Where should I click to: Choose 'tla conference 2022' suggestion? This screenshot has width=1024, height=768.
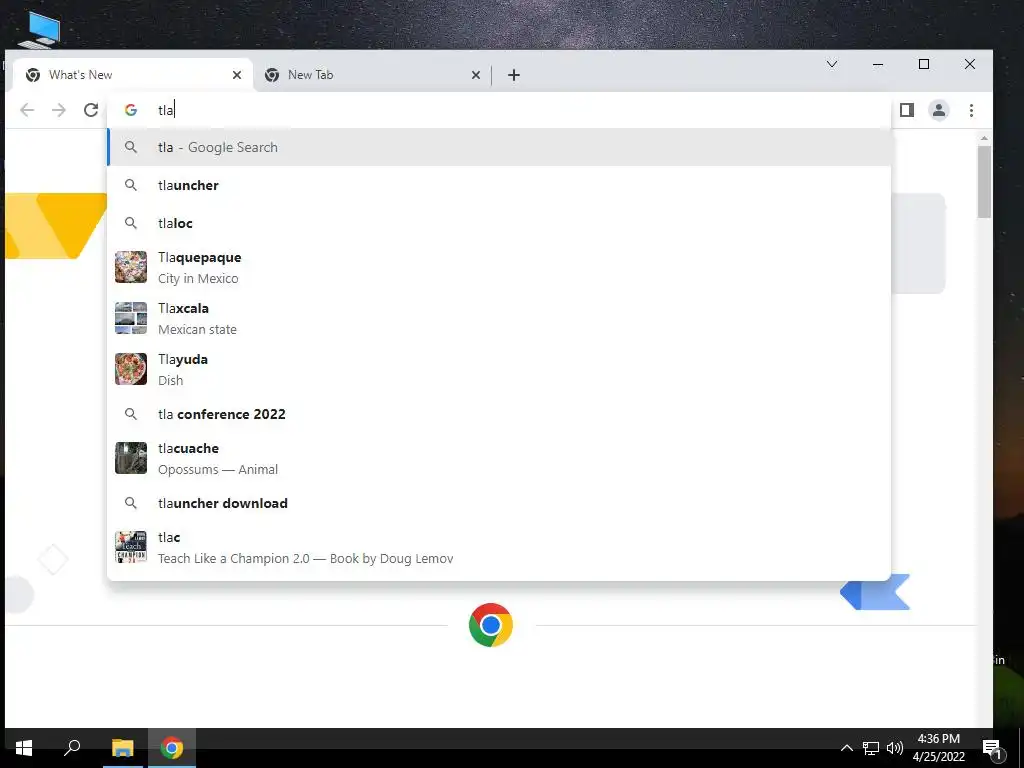click(499, 414)
